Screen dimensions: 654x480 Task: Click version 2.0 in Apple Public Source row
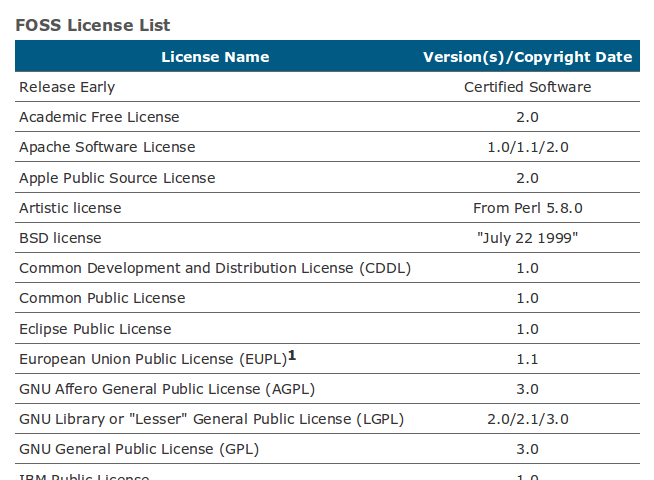click(528, 178)
